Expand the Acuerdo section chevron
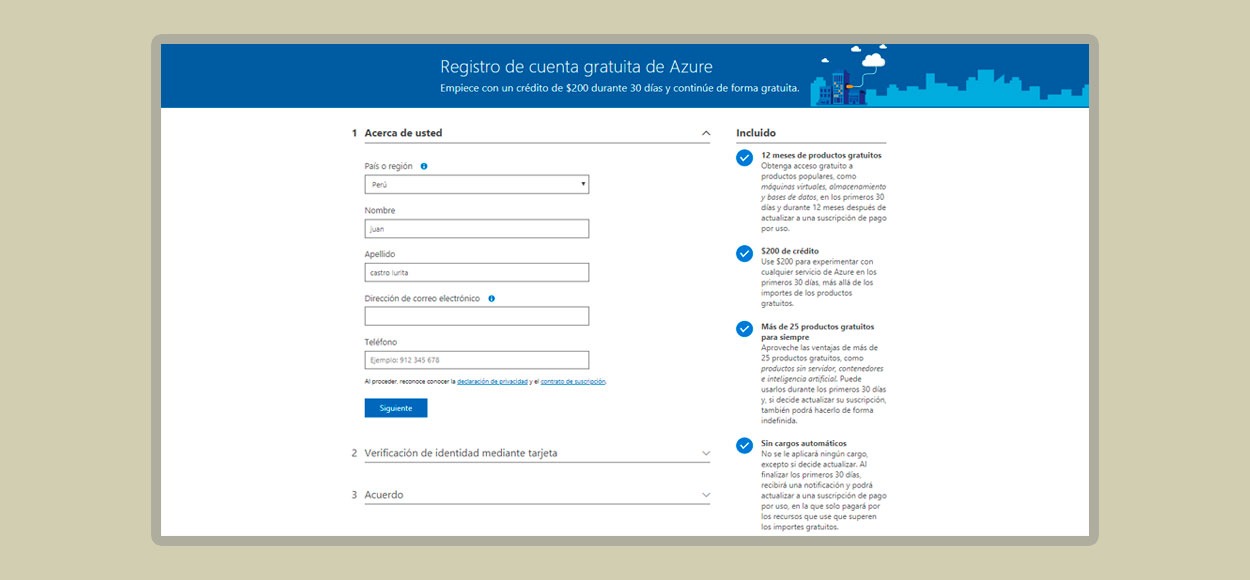 [x=706, y=495]
